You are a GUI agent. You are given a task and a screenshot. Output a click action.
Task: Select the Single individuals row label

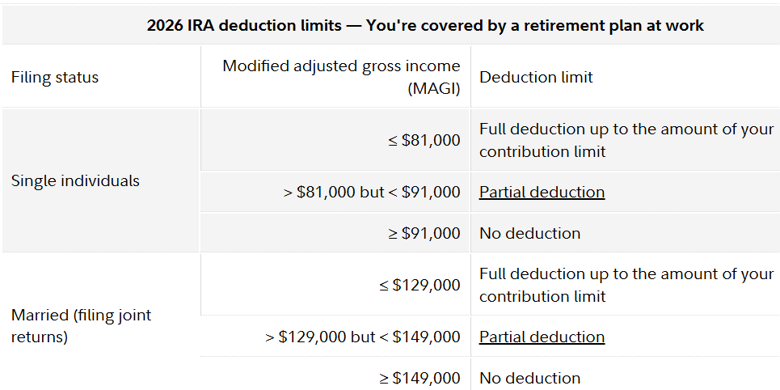tap(75, 181)
